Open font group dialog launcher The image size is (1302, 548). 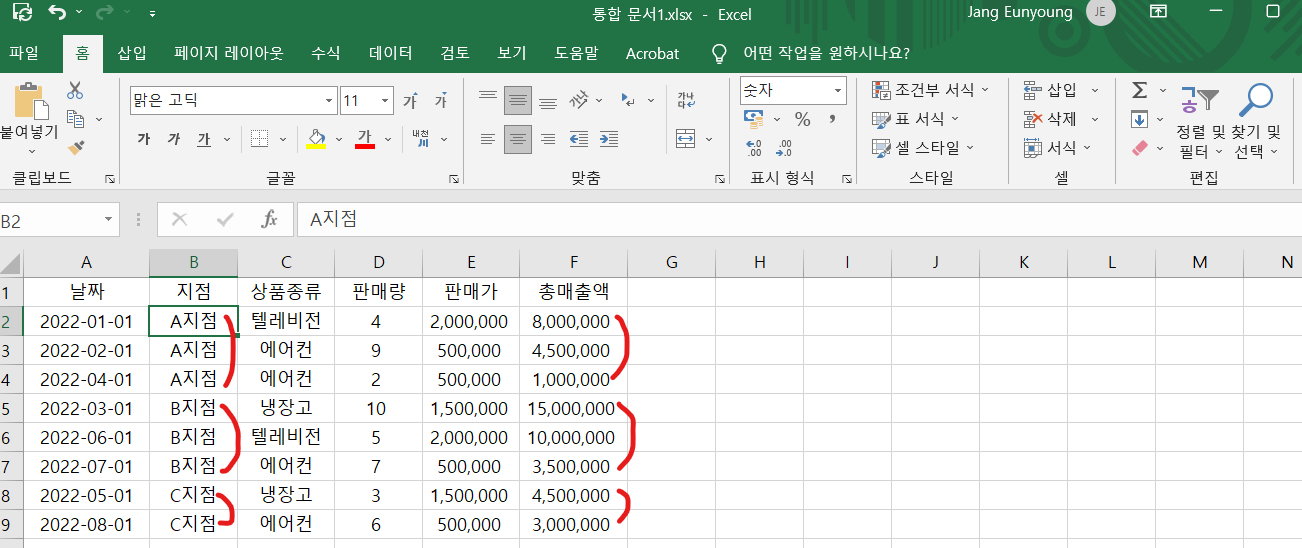tap(454, 179)
